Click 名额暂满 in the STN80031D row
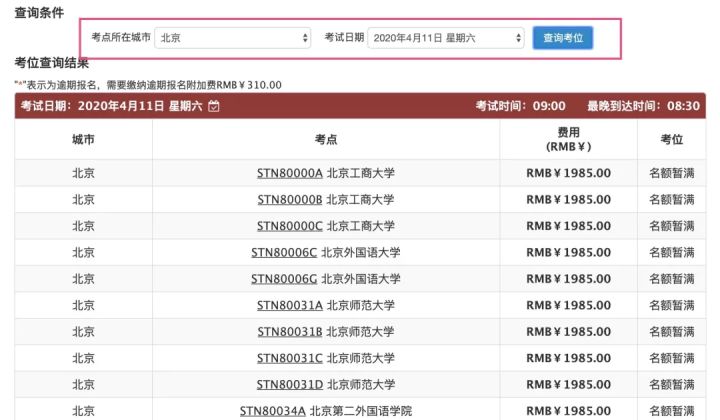 pos(671,384)
